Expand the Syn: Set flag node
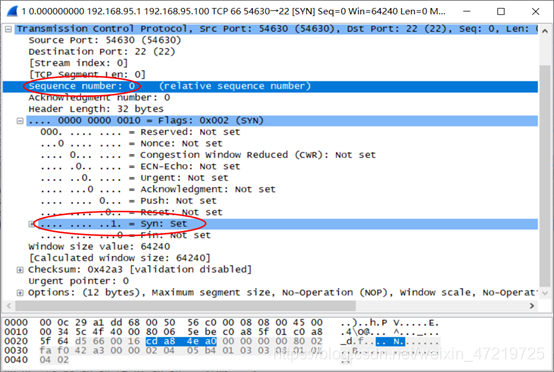Screen dimensions: 554x372 click(32, 224)
